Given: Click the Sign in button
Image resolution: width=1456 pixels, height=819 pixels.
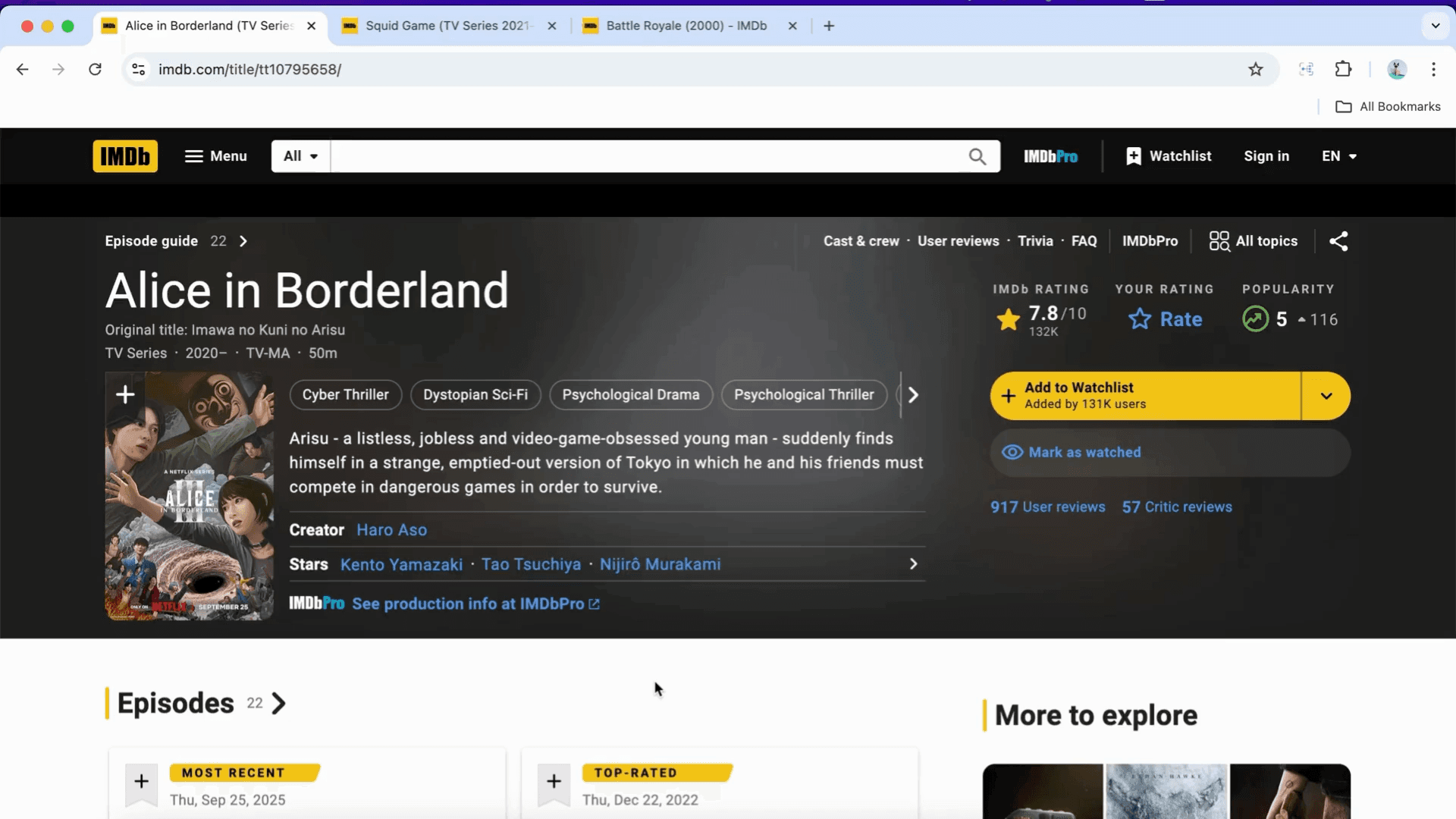Looking at the screenshot, I should [x=1266, y=156].
